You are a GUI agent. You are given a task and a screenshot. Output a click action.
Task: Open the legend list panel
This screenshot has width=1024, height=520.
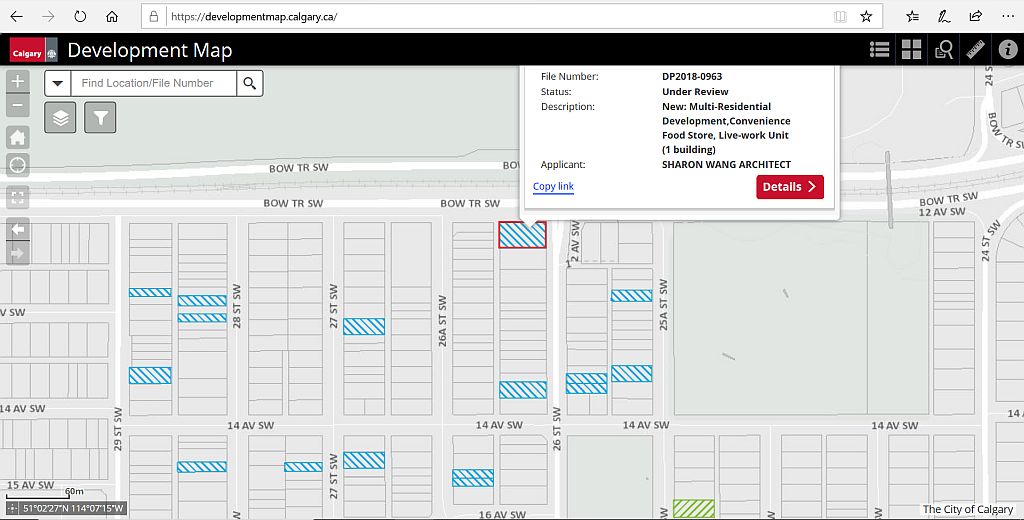click(x=880, y=50)
